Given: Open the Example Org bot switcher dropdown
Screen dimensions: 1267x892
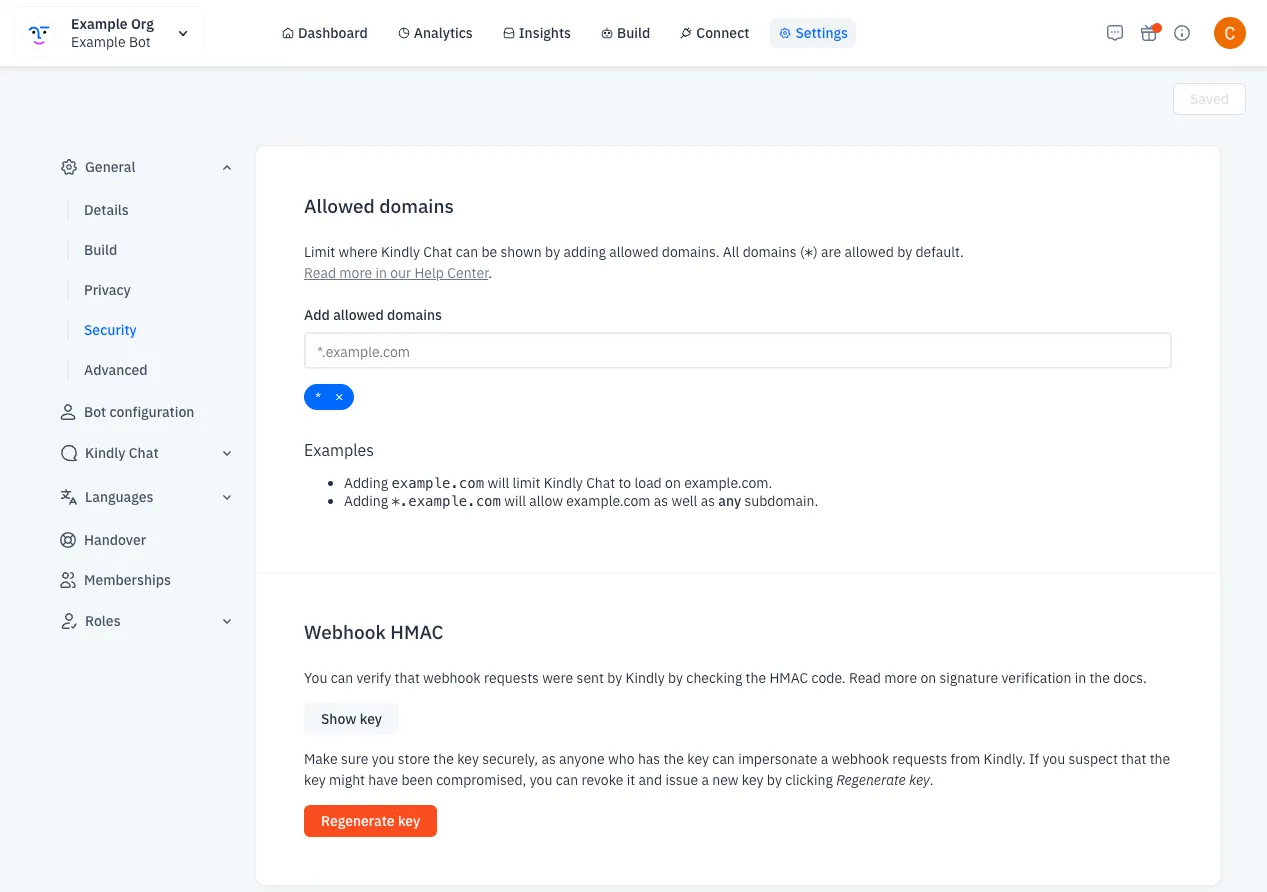Looking at the screenshot, I should click(110, 33).
